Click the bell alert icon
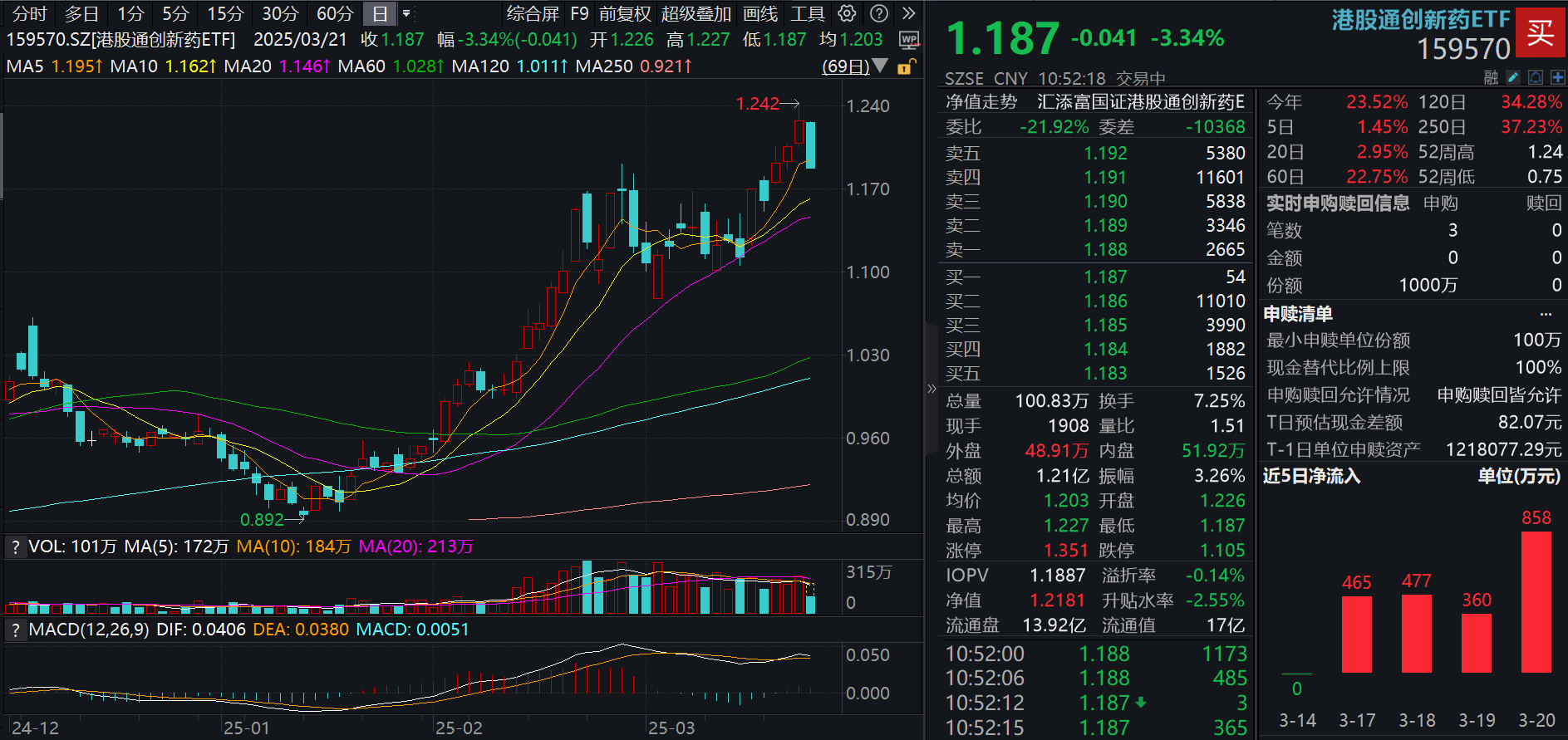The image size is (1568, 740). (1536, 77)
